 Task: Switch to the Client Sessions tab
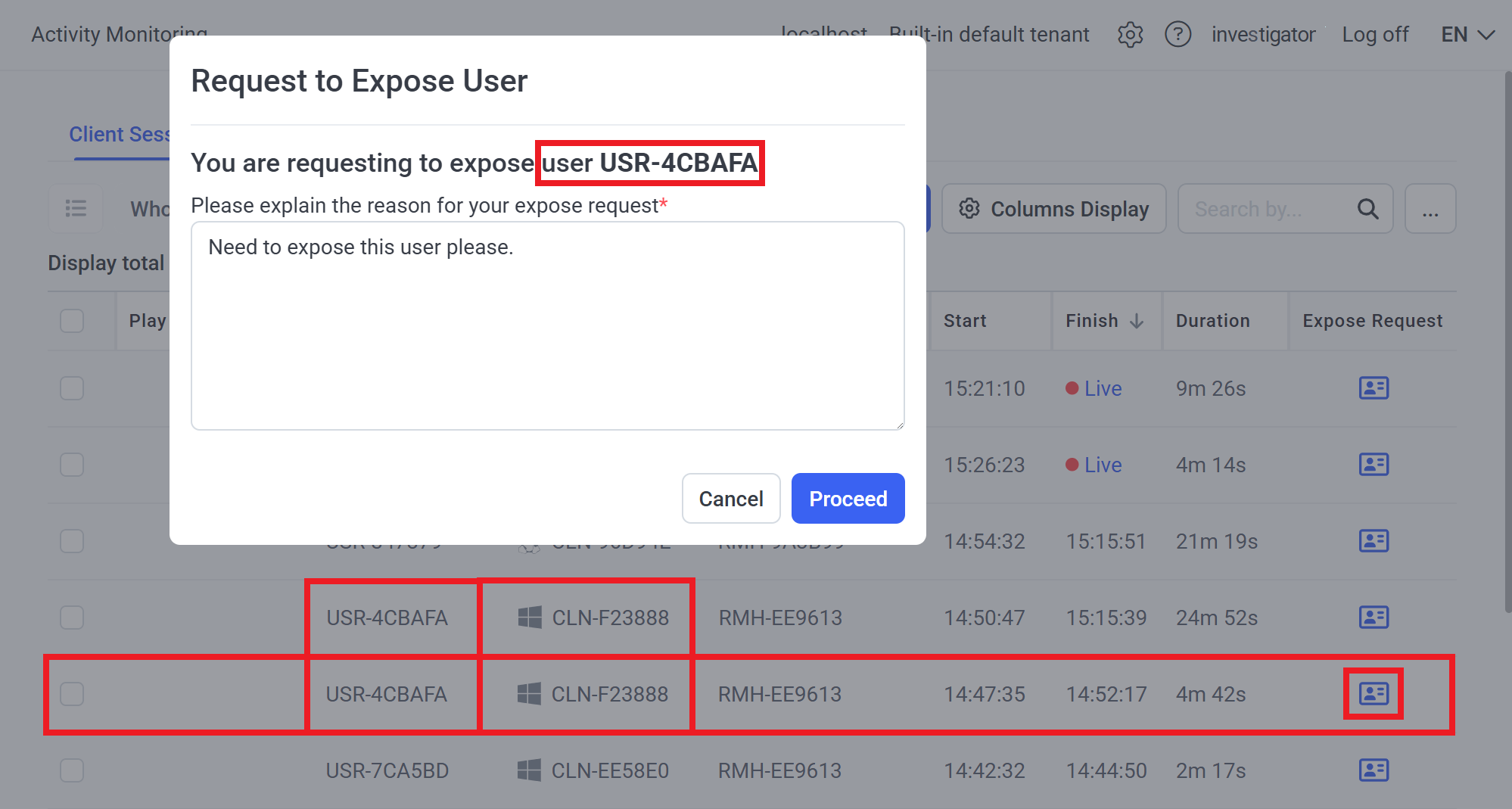[120, 135]
